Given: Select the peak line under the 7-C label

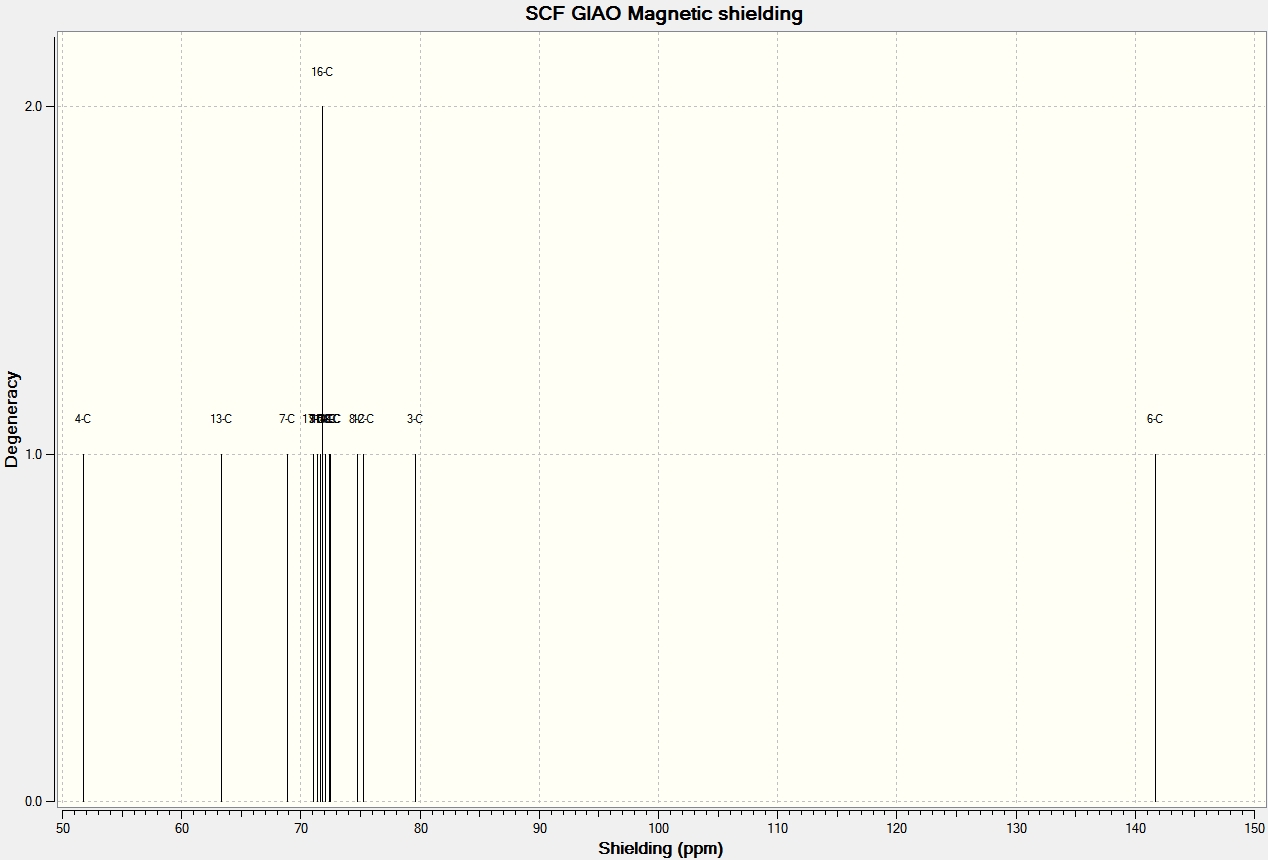Looking at the screenshot, I should pos(287,627).
